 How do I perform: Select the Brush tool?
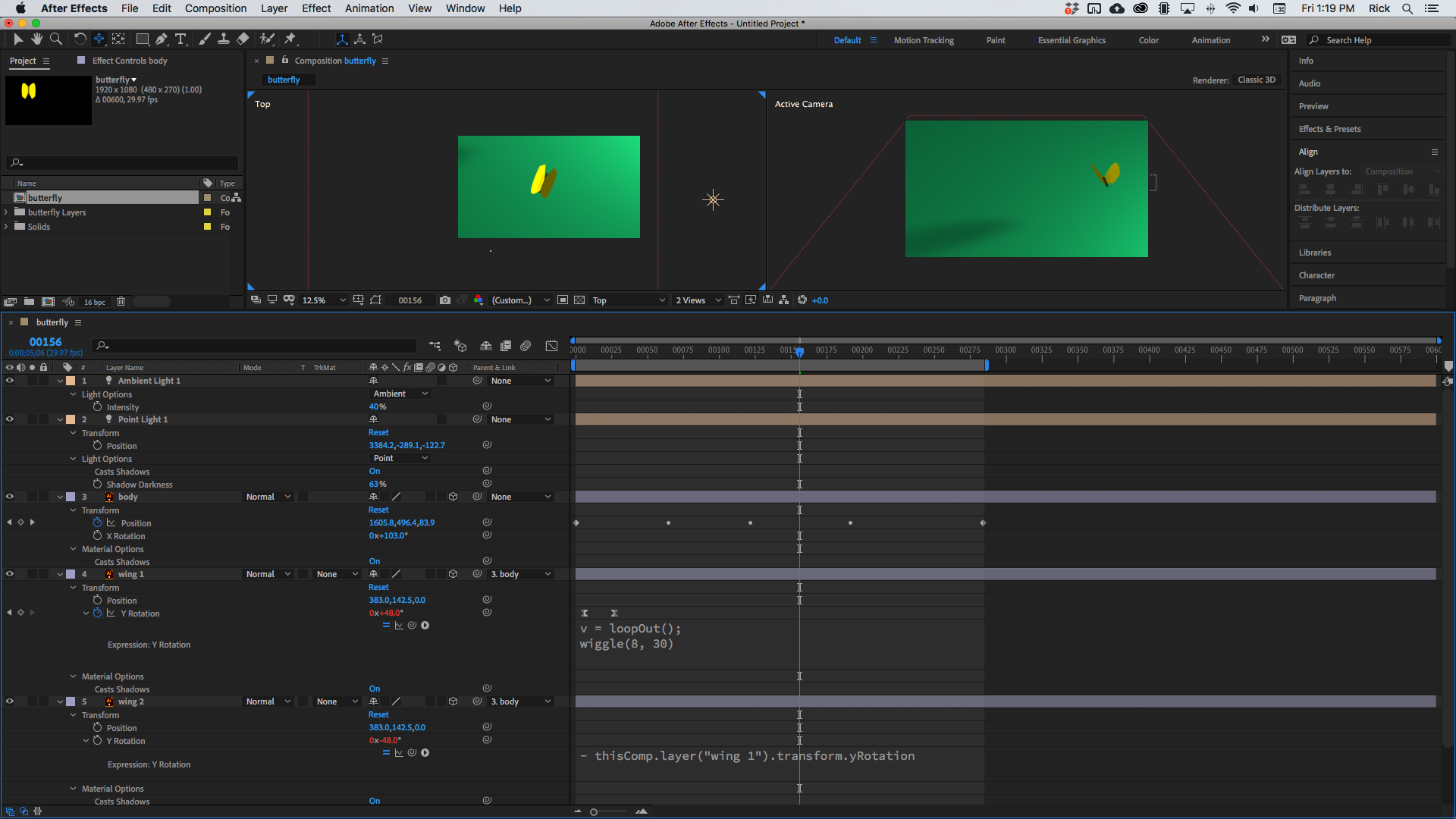[x=205, y=39]
